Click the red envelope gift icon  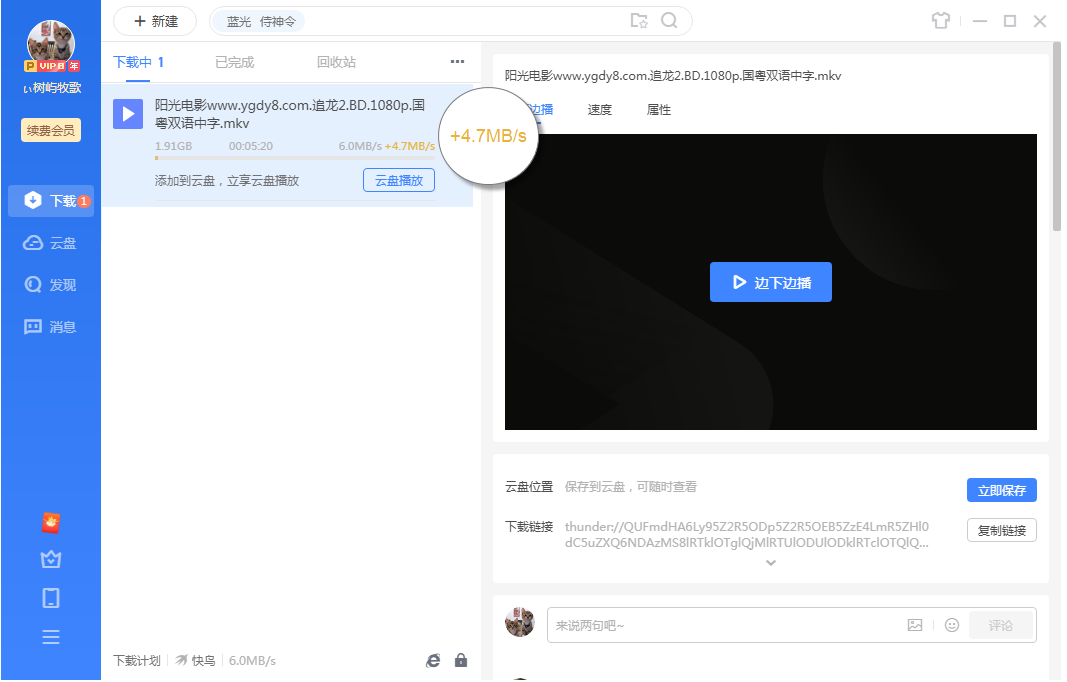click(51, 522)
